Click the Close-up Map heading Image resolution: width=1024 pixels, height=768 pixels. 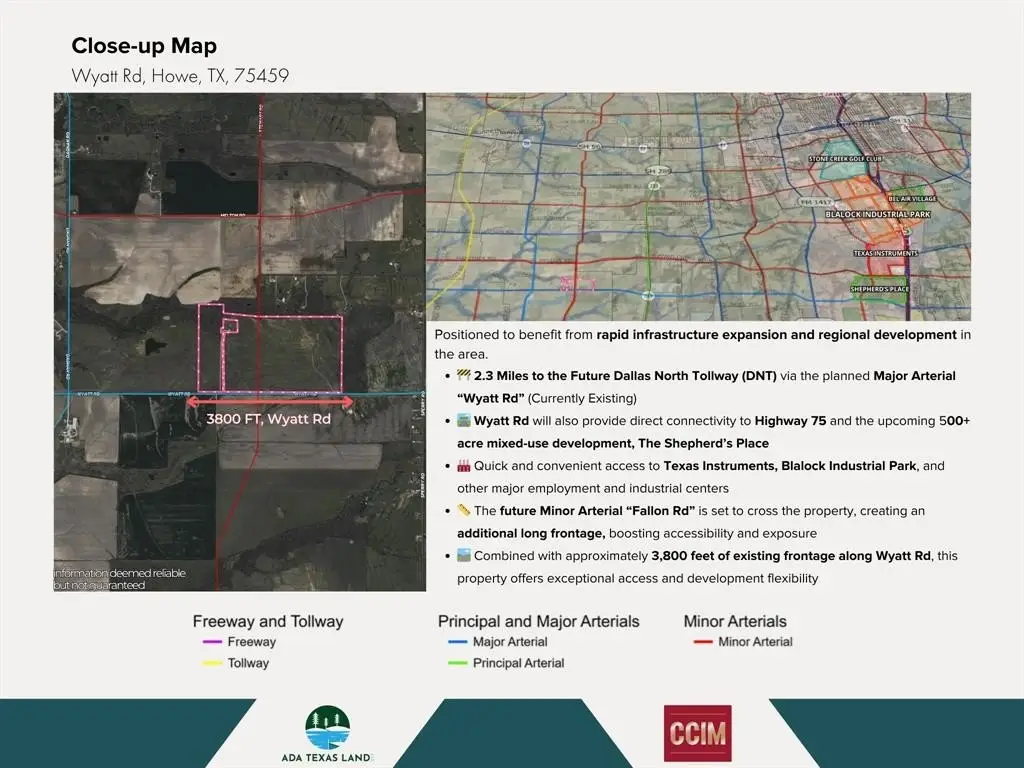[144, 46]
